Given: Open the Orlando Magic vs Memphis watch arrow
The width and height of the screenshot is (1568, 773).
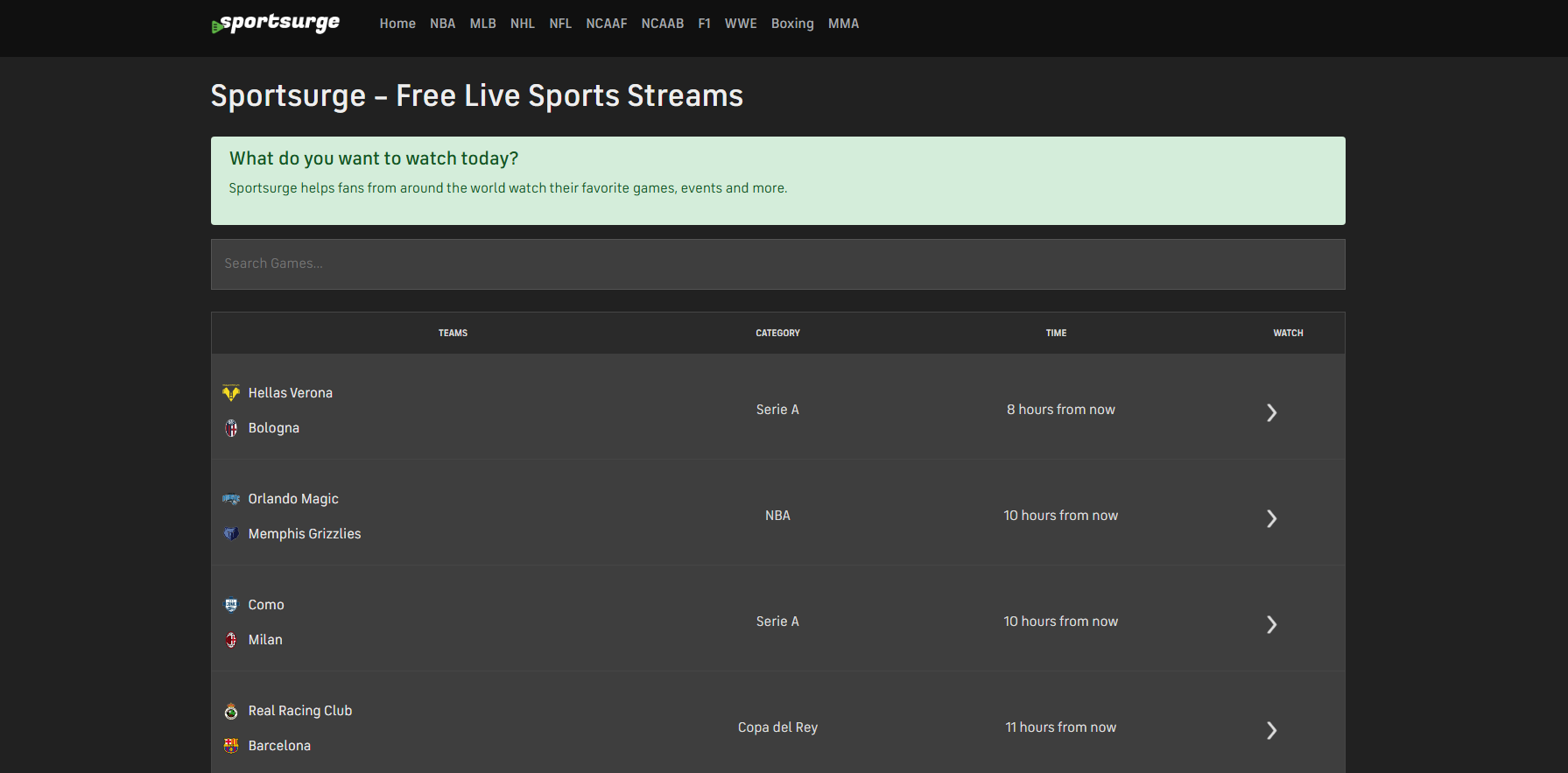Looking at the screenshot, I should [1272, 518].
